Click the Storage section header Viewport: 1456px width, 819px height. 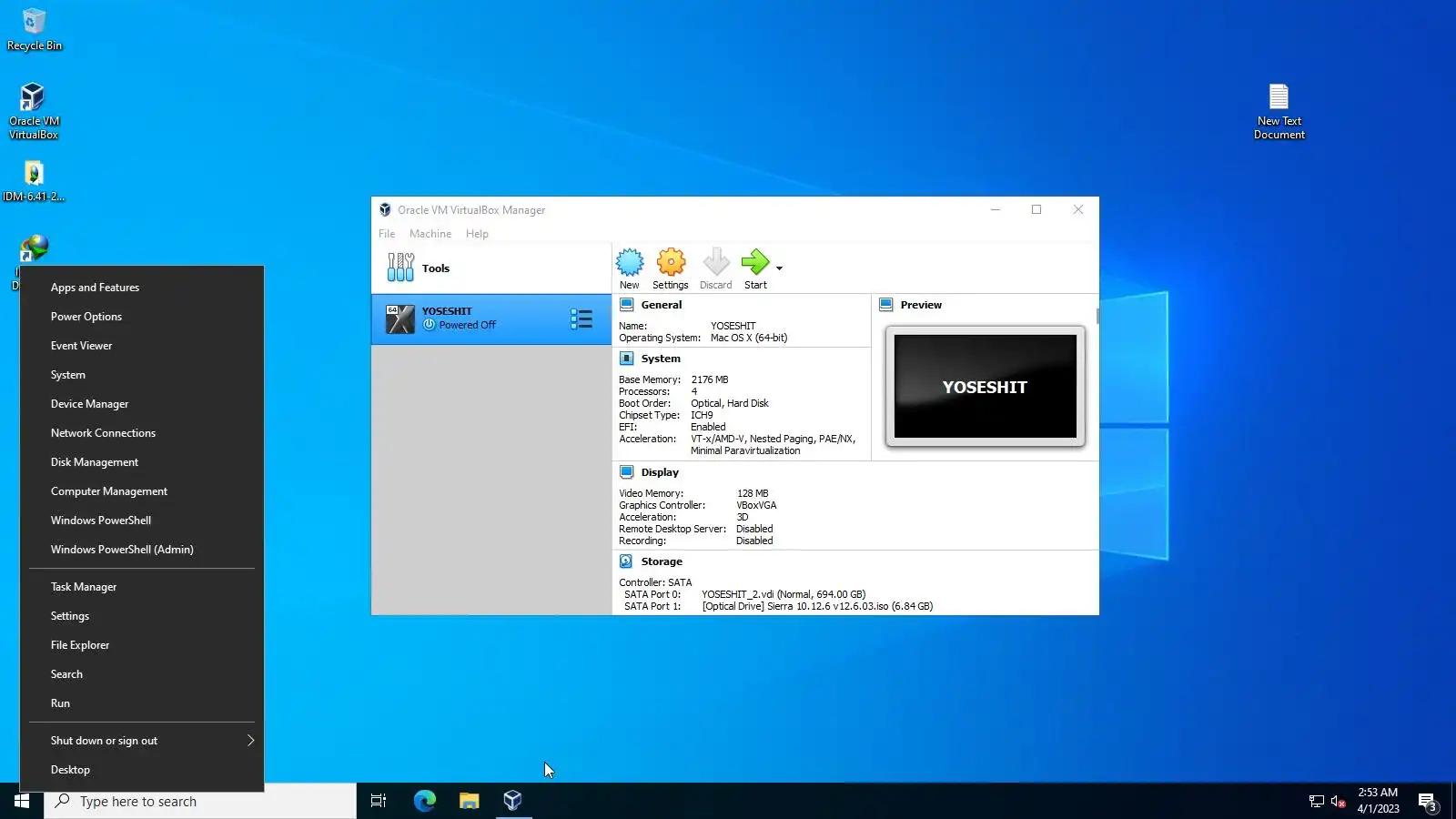click(x=662, y=561)
